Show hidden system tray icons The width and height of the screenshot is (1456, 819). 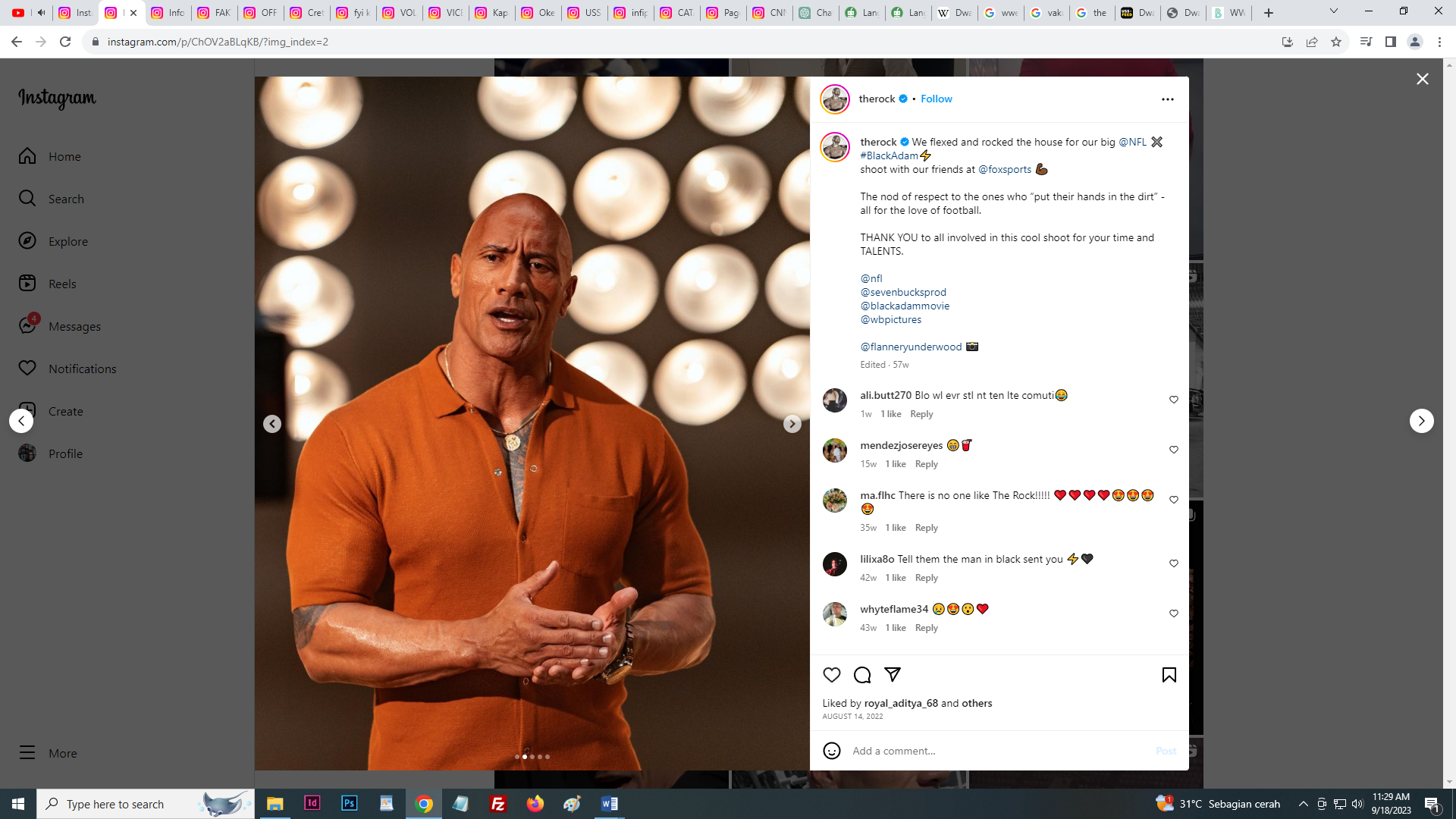click(1304, 804)
